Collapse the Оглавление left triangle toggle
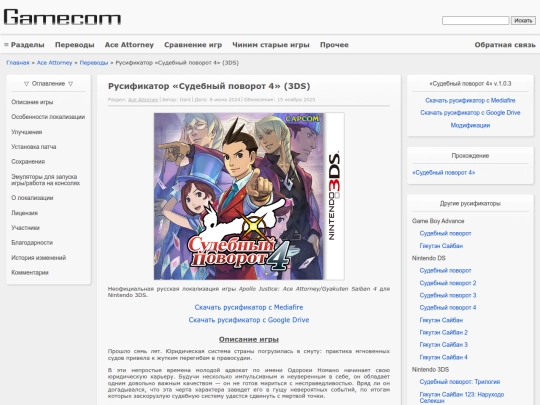The image size is (540, 405). pyautogui.click(x=26, y=84)
